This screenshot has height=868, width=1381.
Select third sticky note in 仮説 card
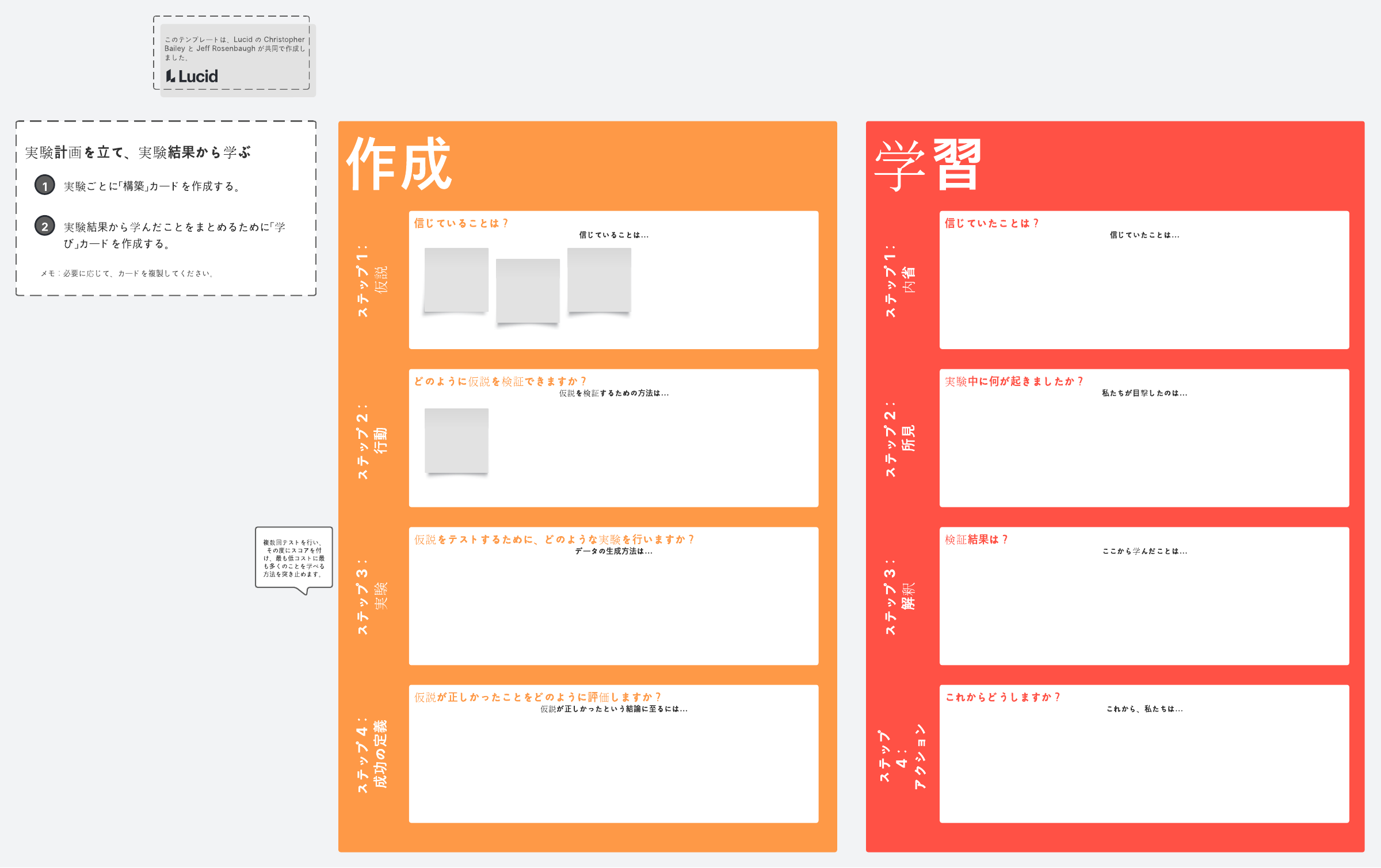pyautogui.click(x=599, y=280)
